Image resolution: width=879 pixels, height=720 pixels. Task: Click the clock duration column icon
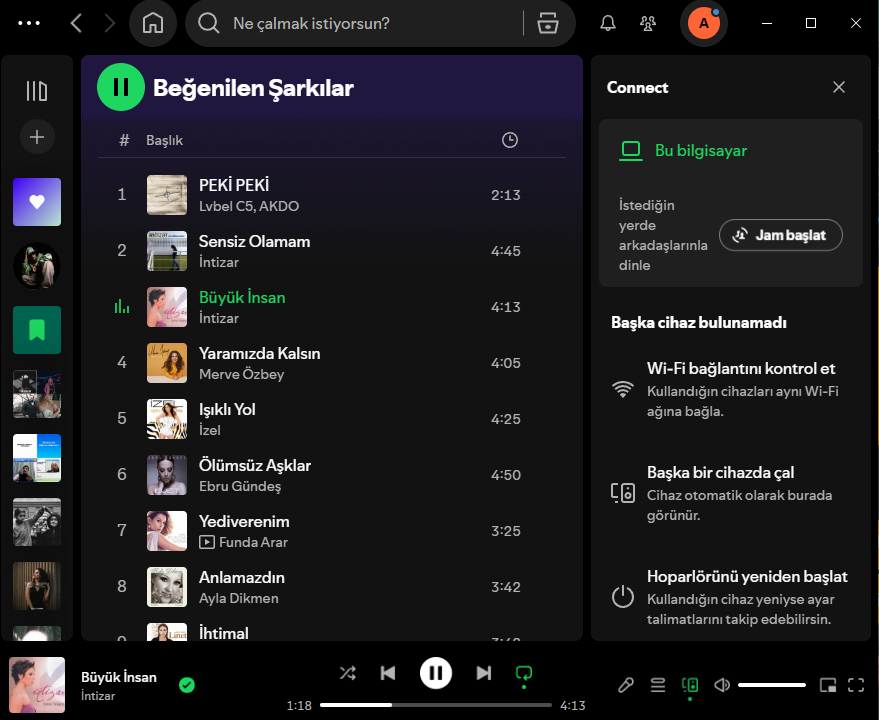[510, 140]
